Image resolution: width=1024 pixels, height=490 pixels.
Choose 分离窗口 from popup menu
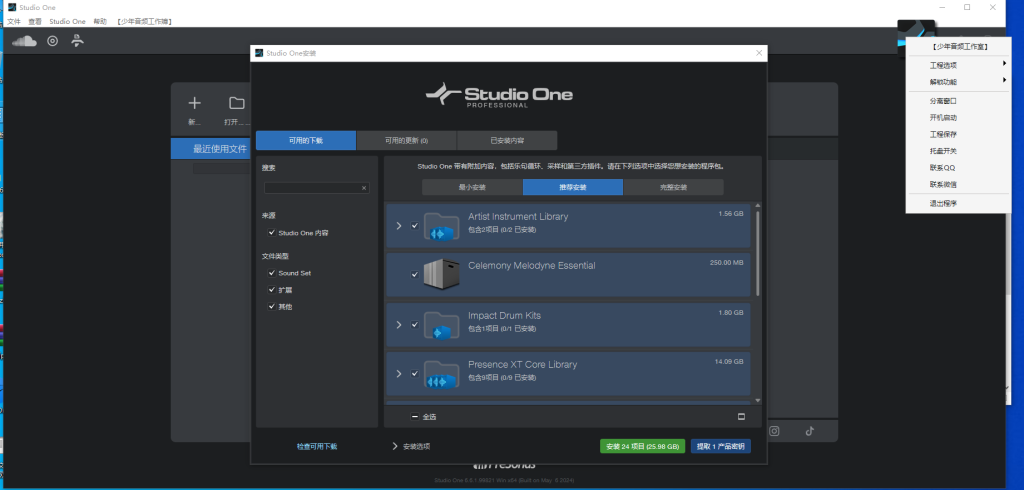(958, 101)
